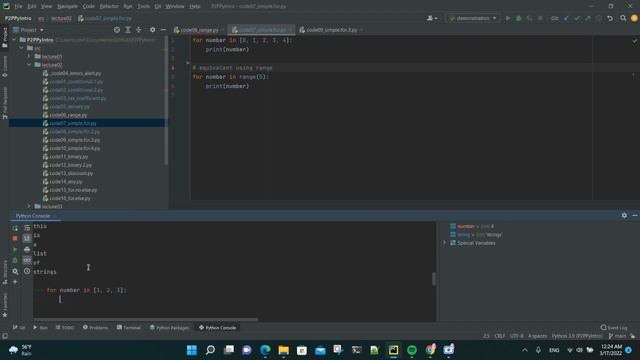Rerun the Python console
Image resolution: width=640 pixels, height=360 pixels.
pos(15,228)
